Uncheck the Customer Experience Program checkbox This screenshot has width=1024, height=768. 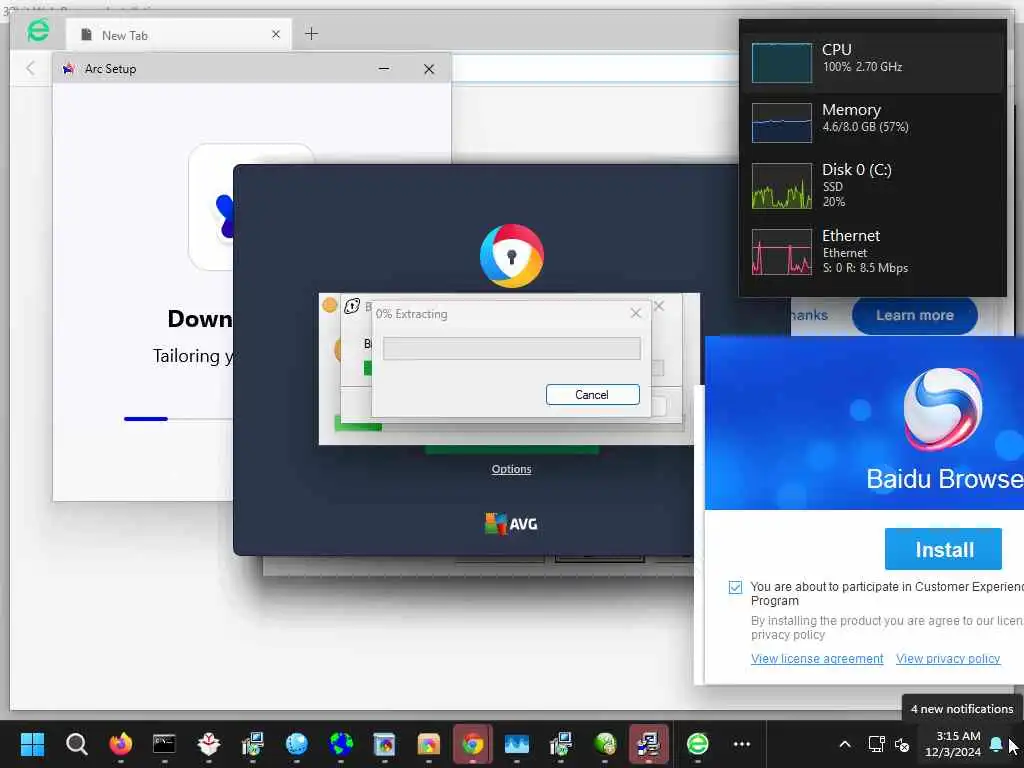click(x=735, y=587)
